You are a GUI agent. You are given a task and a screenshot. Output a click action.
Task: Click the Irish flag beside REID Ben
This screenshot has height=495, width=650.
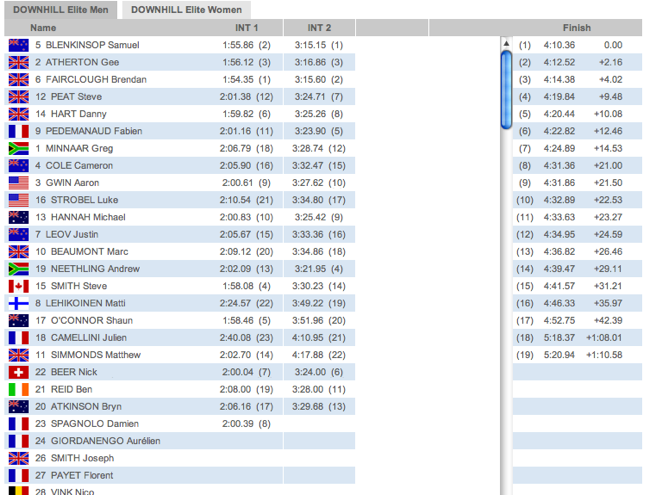[x=18, y=389]
